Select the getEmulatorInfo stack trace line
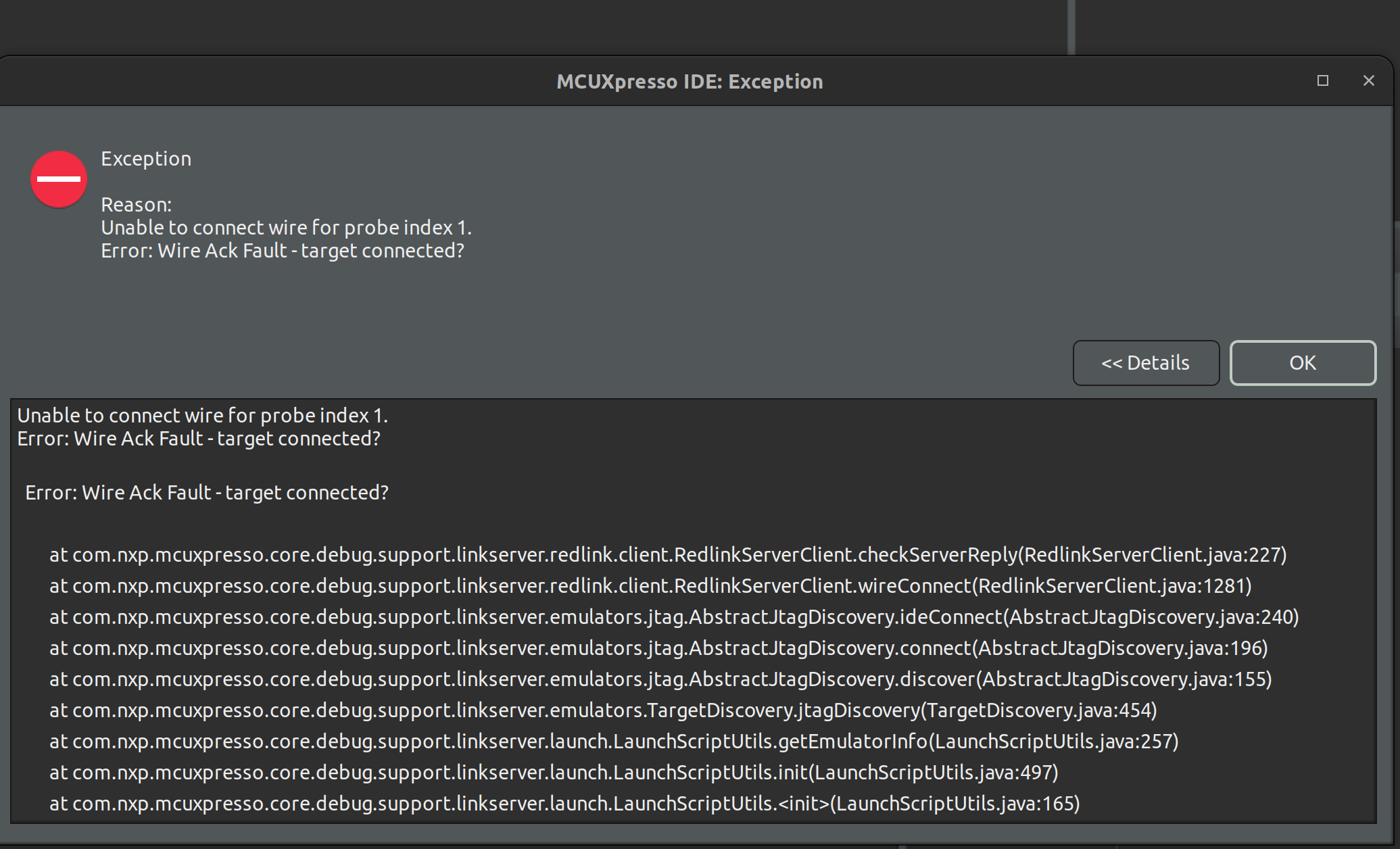Screen dimensions: 1400x849 pyautogui.click(x=613, y=742)
